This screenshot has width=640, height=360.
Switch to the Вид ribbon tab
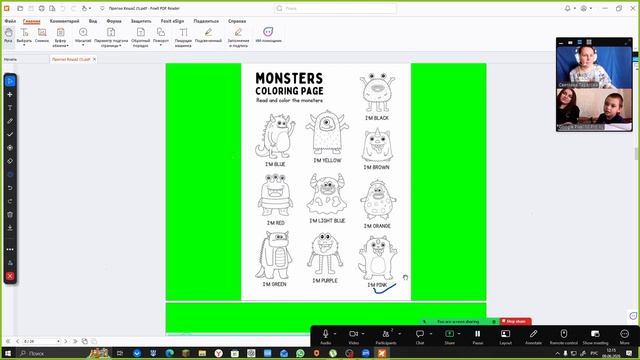pos(93,21)
